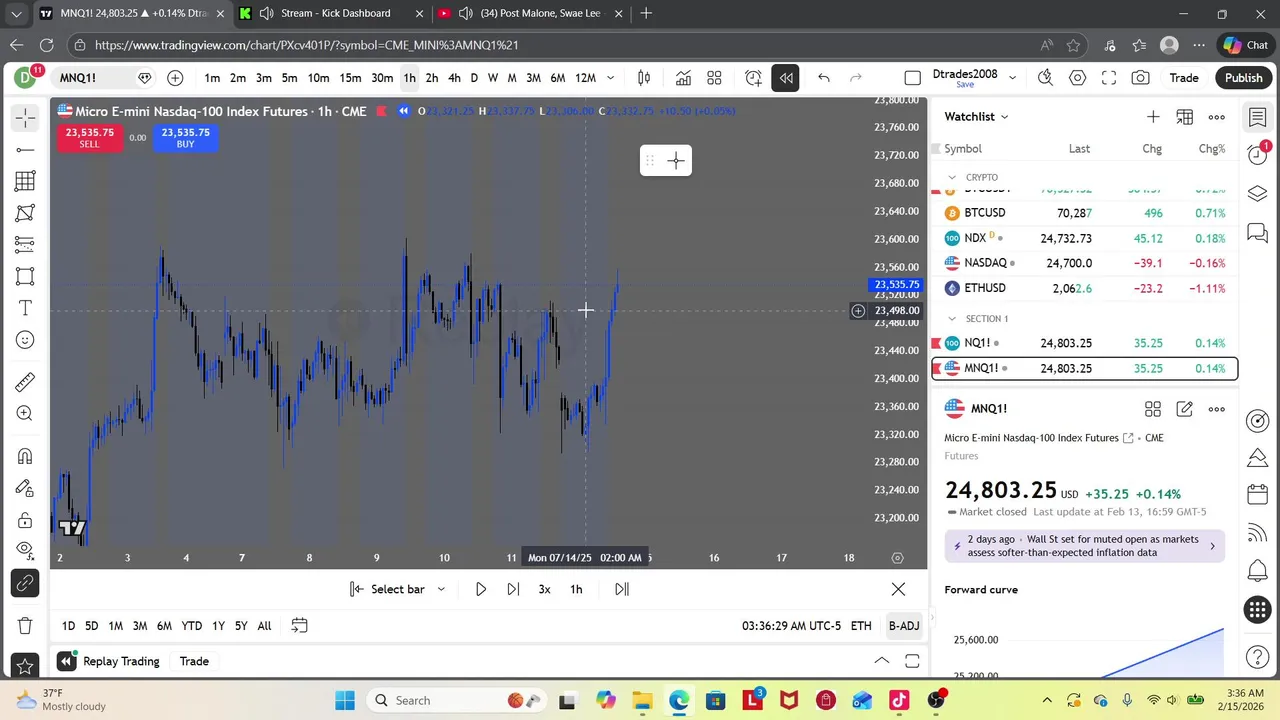The width and height of the screenshot is (1280, 720).
Task: Compare or add symbol plus icon
Action: [x=175, y=78]
